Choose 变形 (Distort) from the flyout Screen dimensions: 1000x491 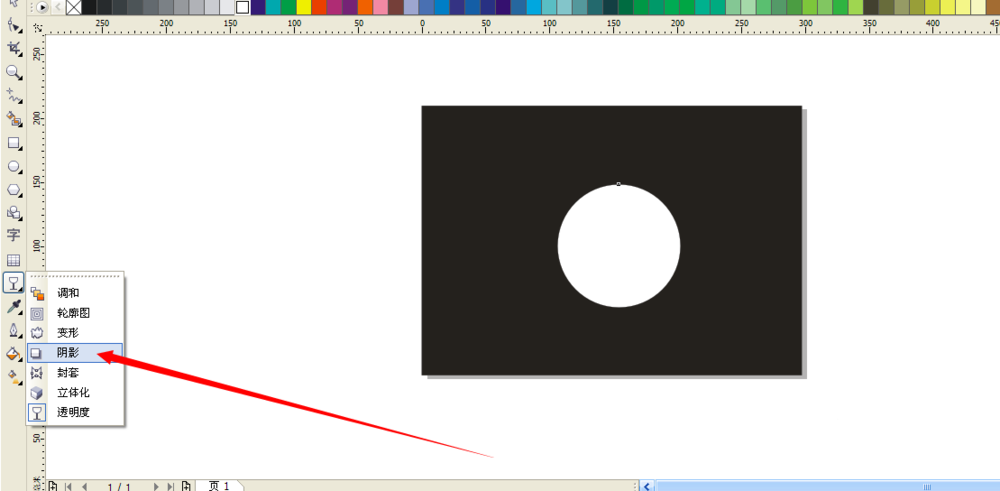(75, 333)
